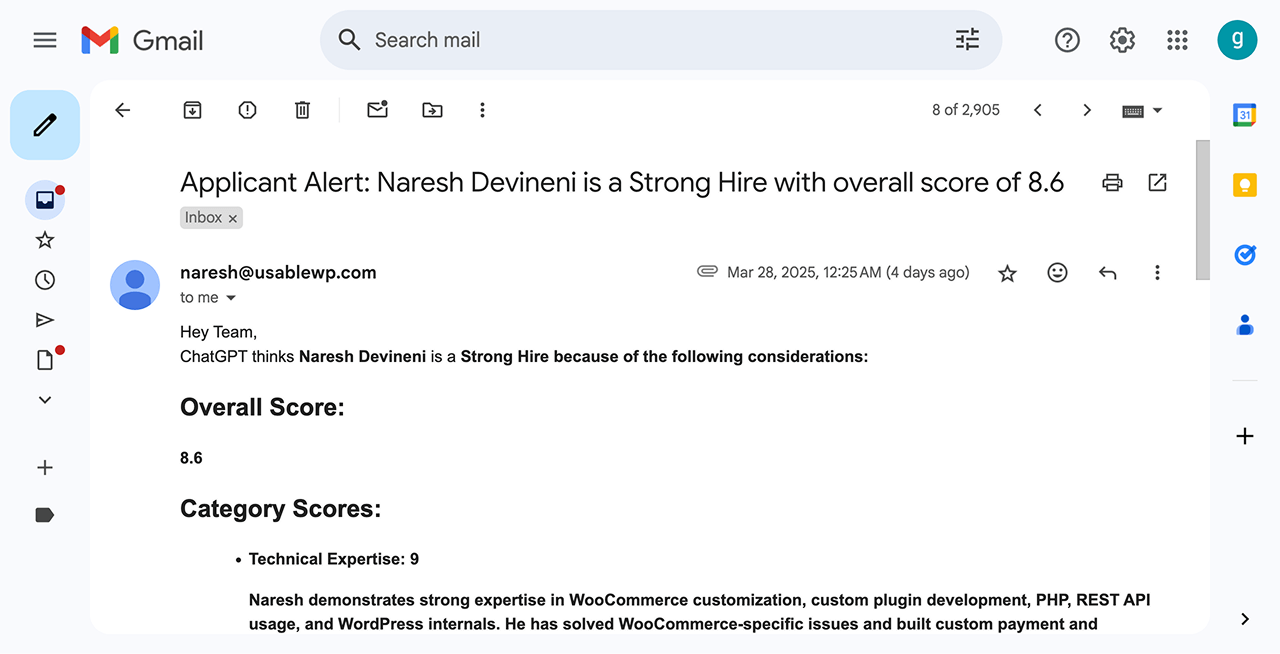The image size is (1280, 654).
Task: Move the email to a folder
Action: coord(432,110)
